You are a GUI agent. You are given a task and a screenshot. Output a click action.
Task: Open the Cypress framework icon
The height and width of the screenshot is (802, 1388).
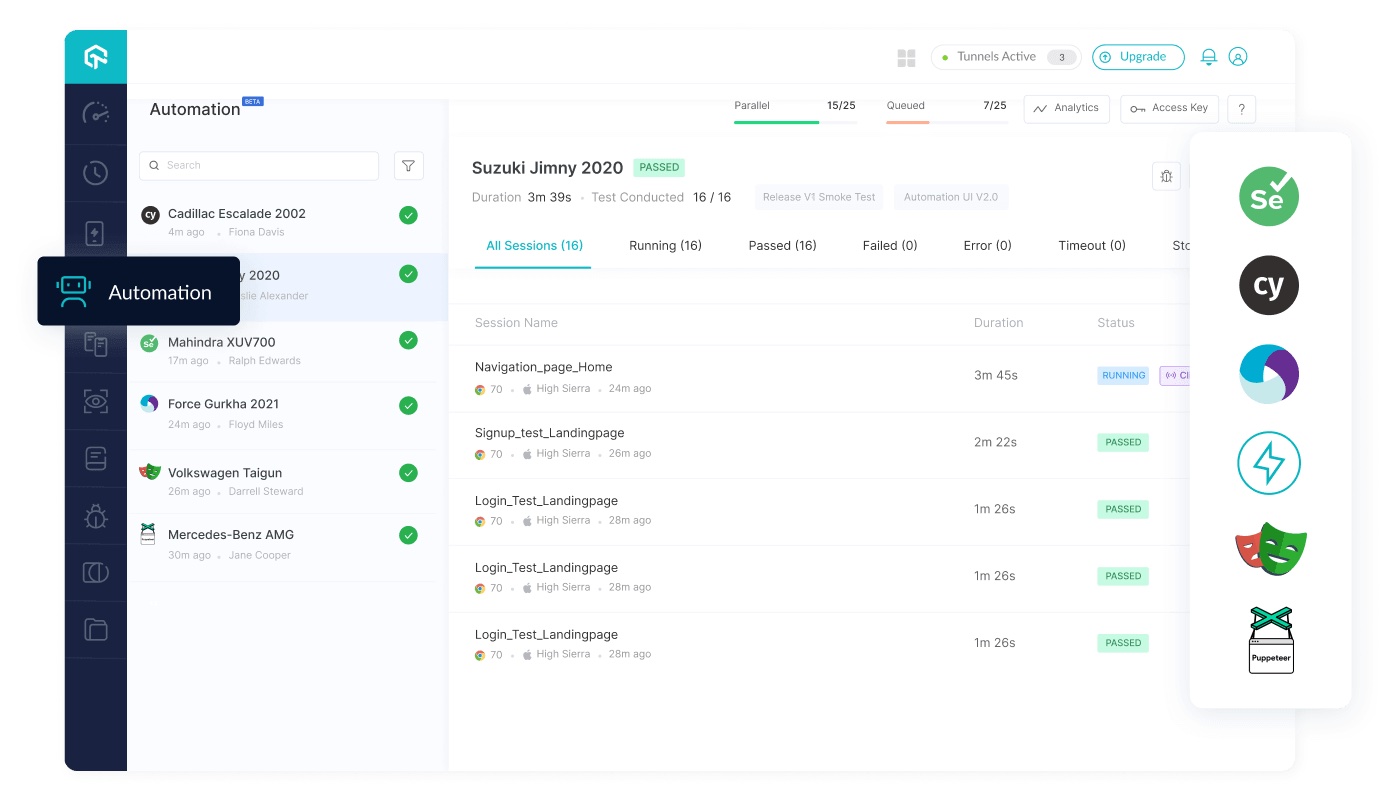(1269, 285)
